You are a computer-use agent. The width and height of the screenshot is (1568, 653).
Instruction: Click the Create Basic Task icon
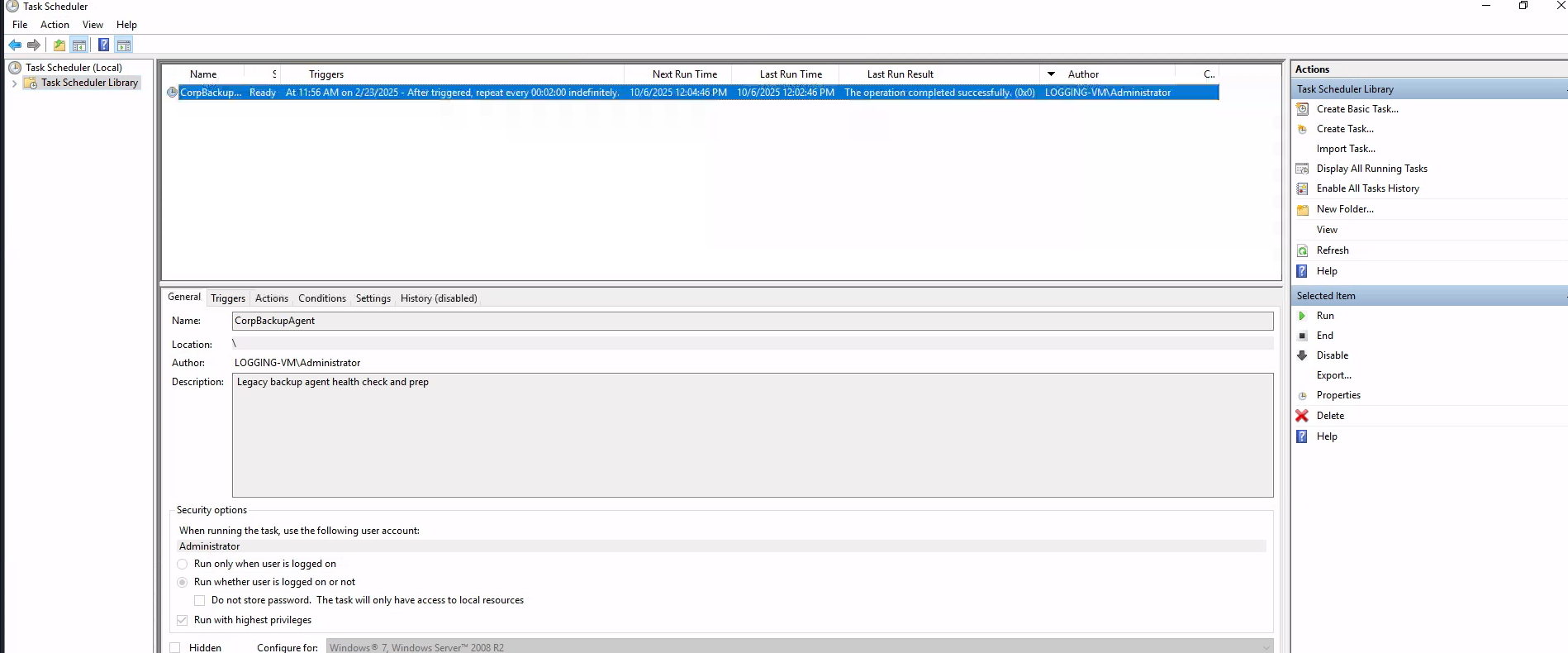click(x=1302, y=109)
